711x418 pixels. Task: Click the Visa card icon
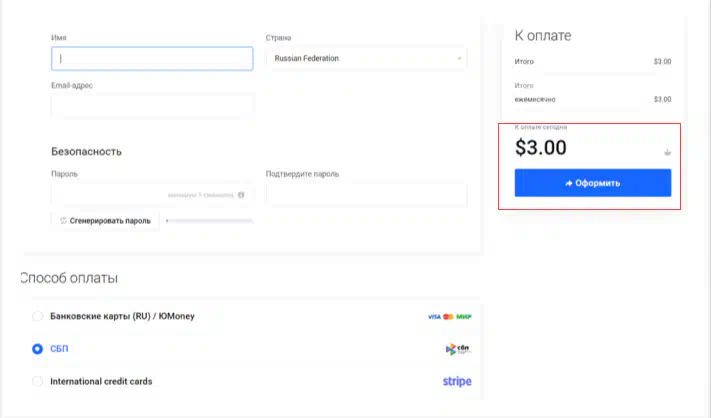(x=434, y=316)
